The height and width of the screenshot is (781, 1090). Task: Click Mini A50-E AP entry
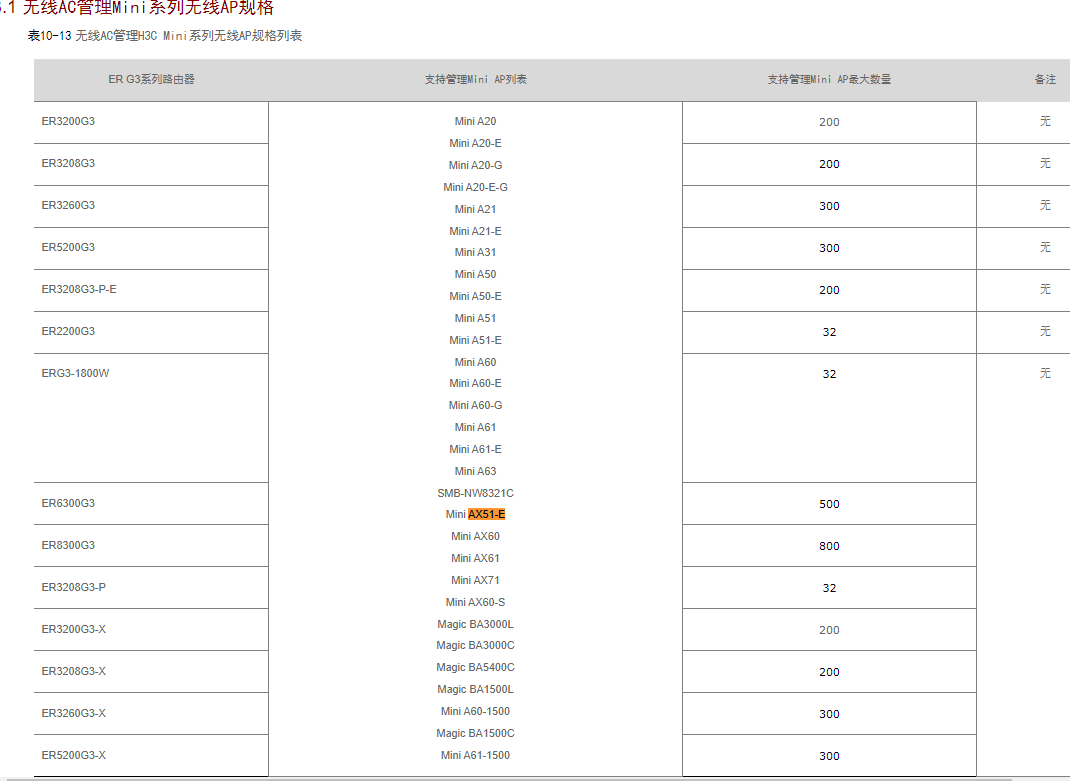point(475,296)
